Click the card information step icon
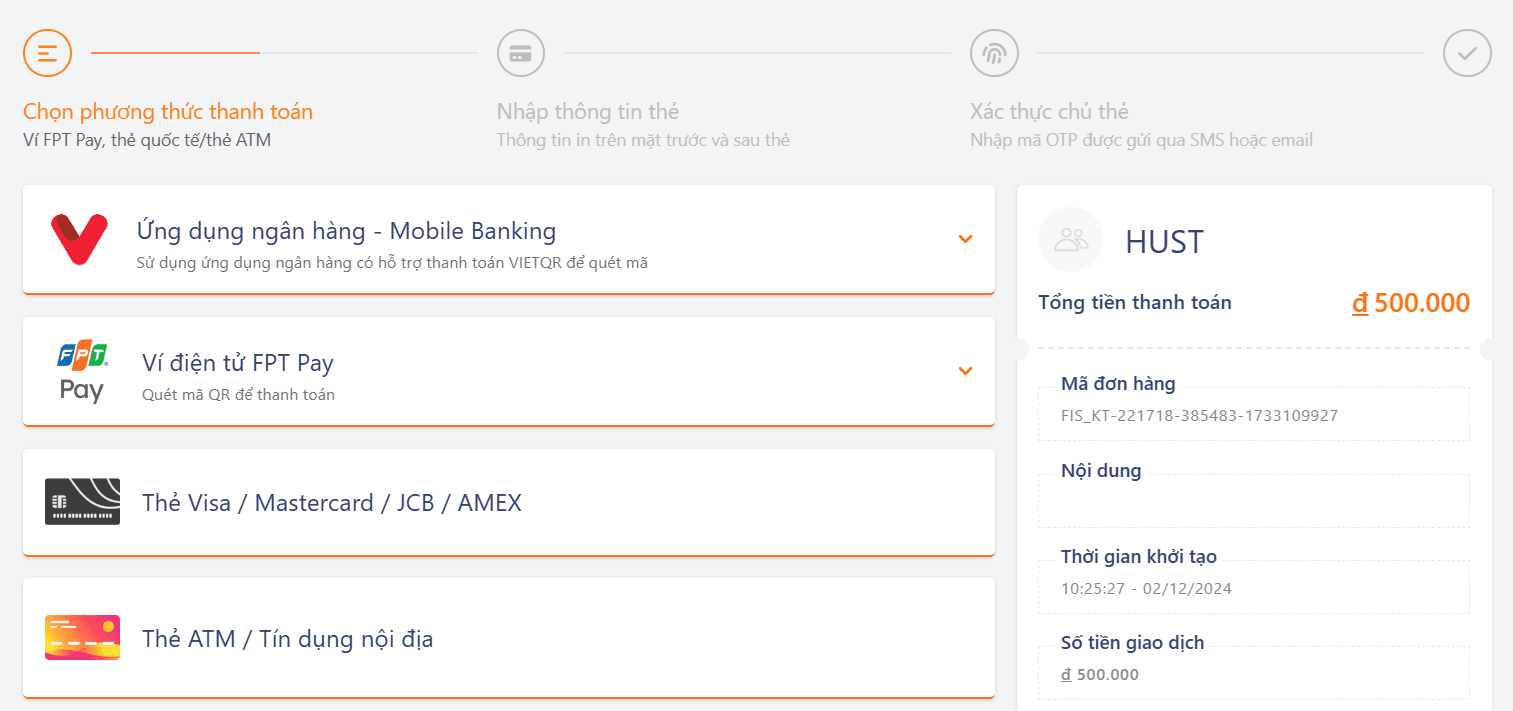Screen dimensions: 1513x711 point(520,53)
